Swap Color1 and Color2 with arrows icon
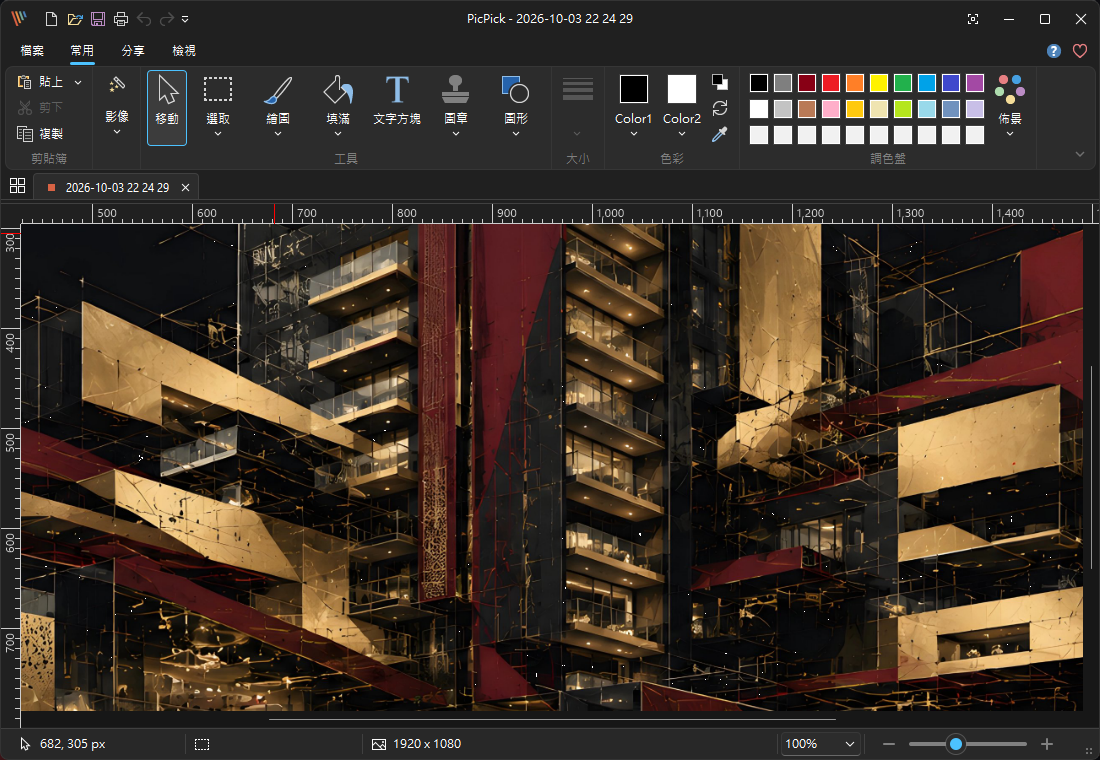The width and height of the screenshot is (1100, 760). tap(720, 108)
